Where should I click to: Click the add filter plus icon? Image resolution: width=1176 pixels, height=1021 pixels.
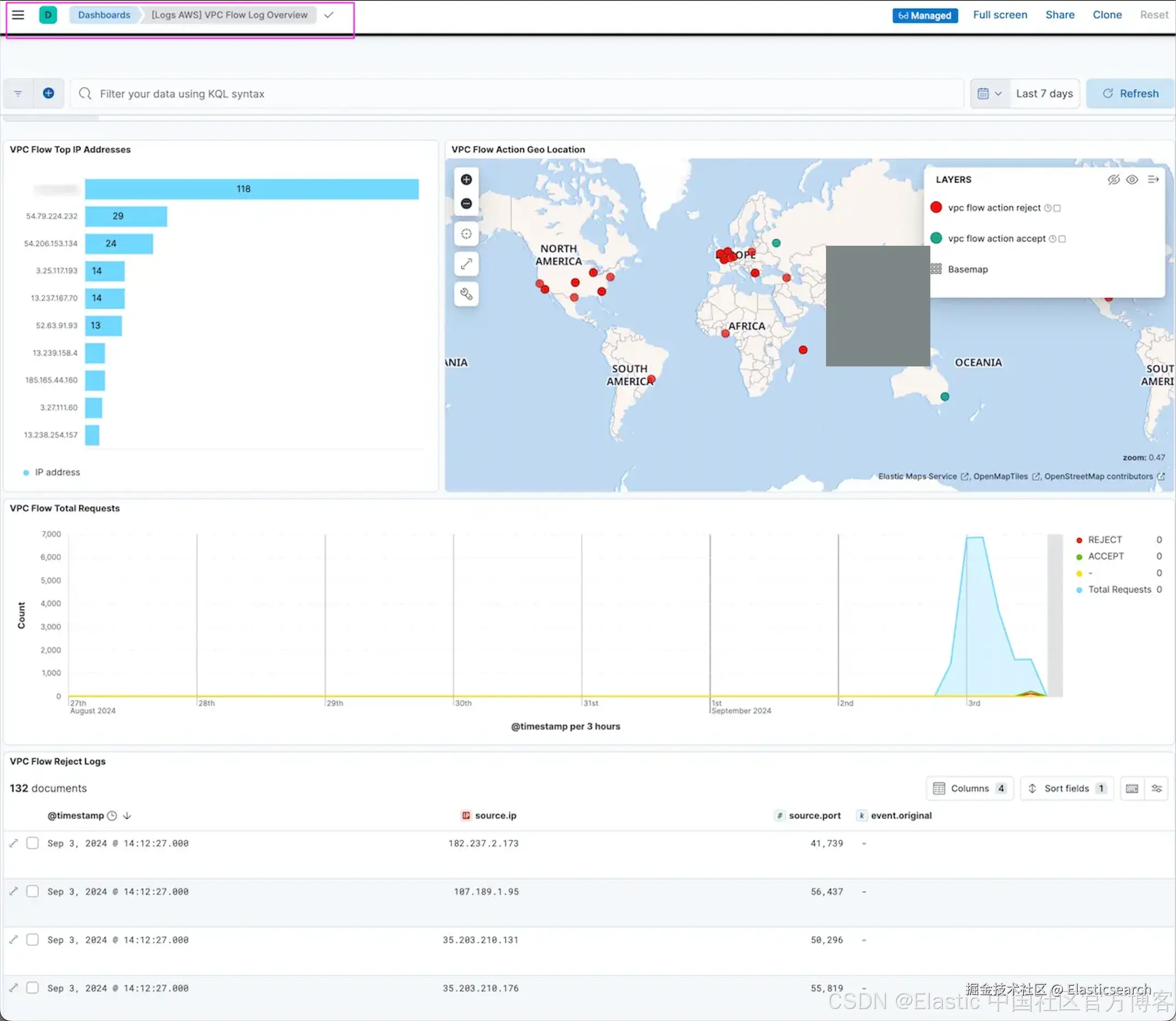click(48, 94)
